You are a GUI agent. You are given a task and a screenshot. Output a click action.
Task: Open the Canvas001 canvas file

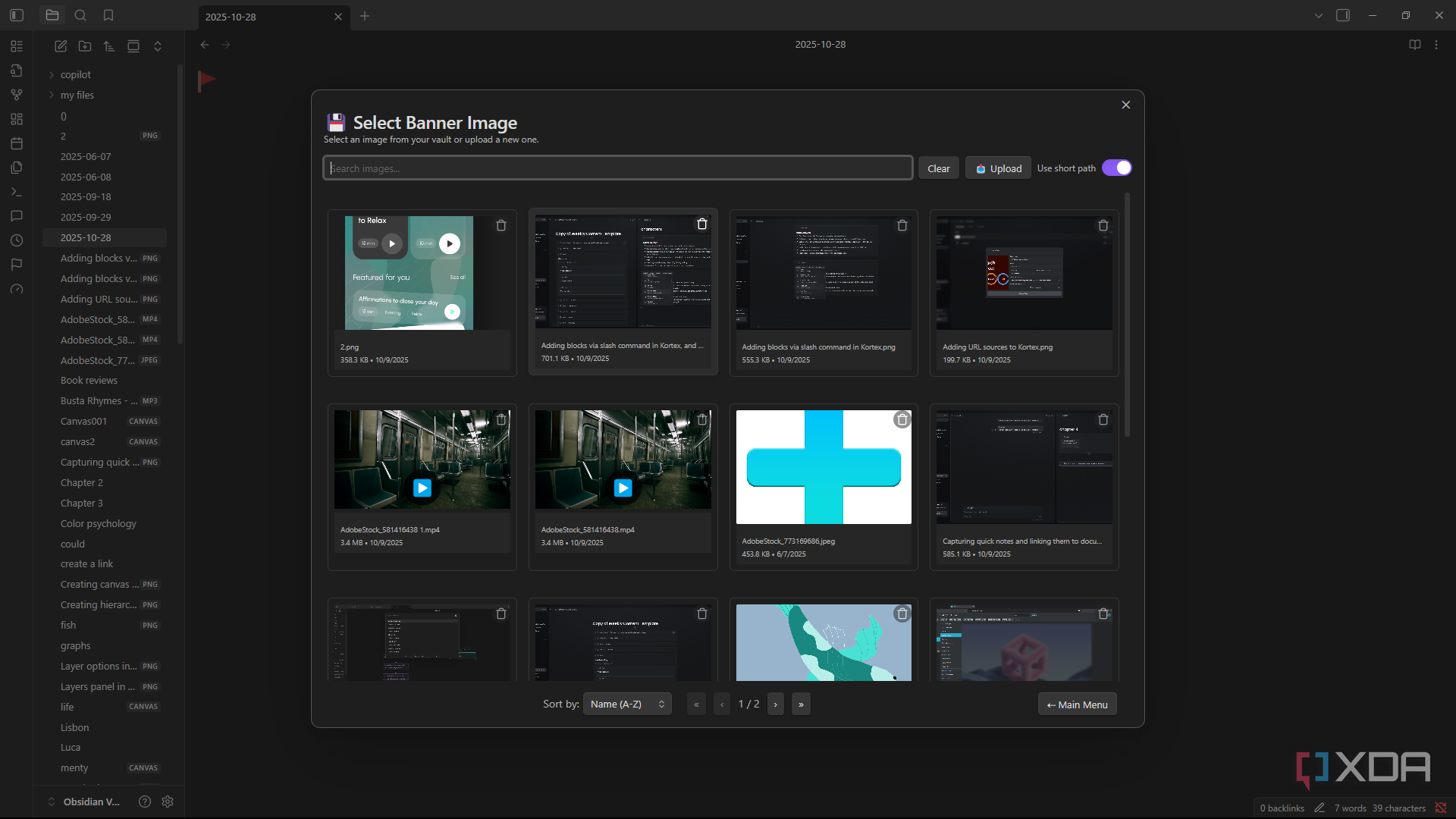point(105,421)
